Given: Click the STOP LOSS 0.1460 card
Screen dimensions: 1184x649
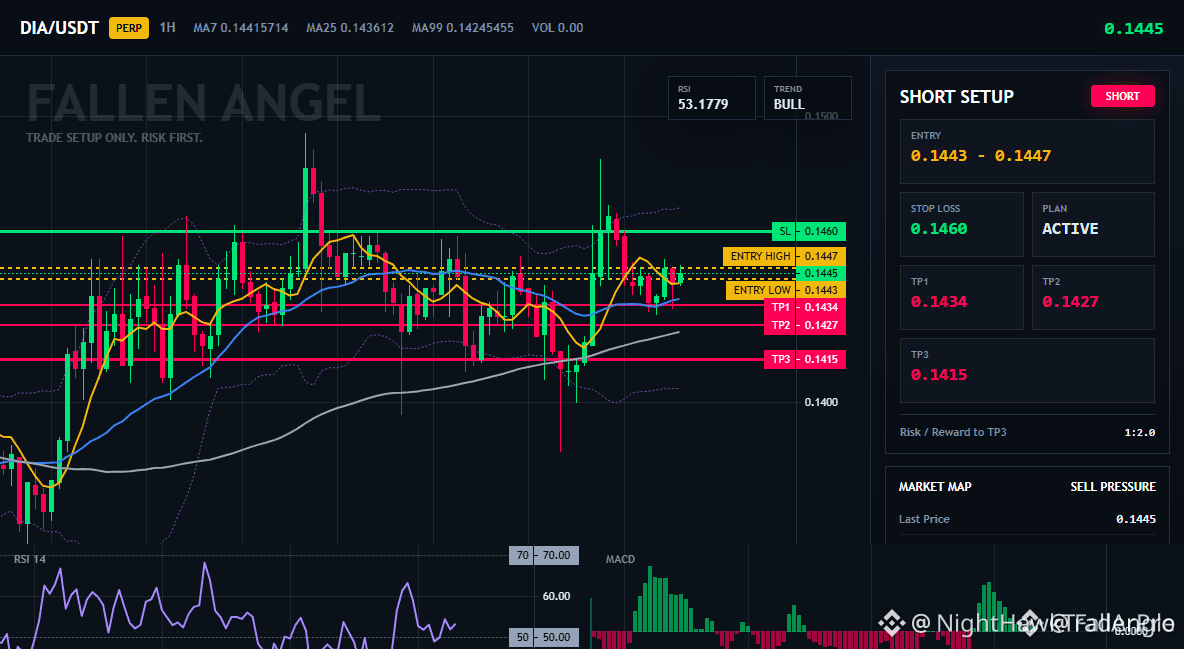Looking at the screenshot, I should 961,224.
